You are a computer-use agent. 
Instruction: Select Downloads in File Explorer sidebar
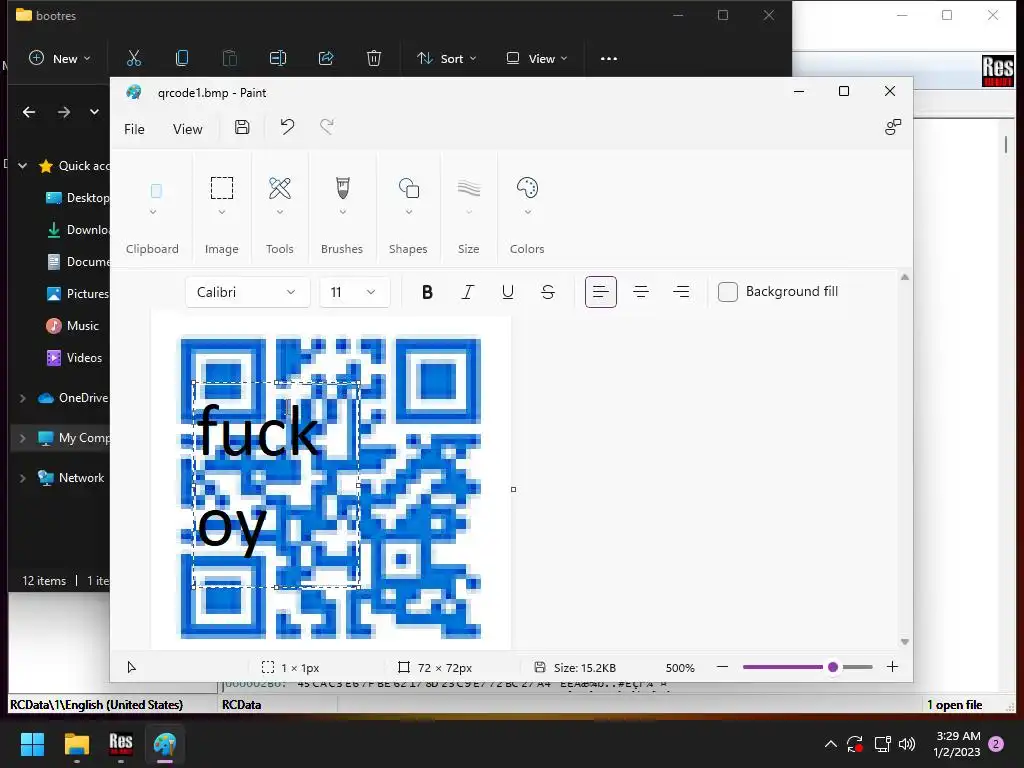tap(78, 230)
